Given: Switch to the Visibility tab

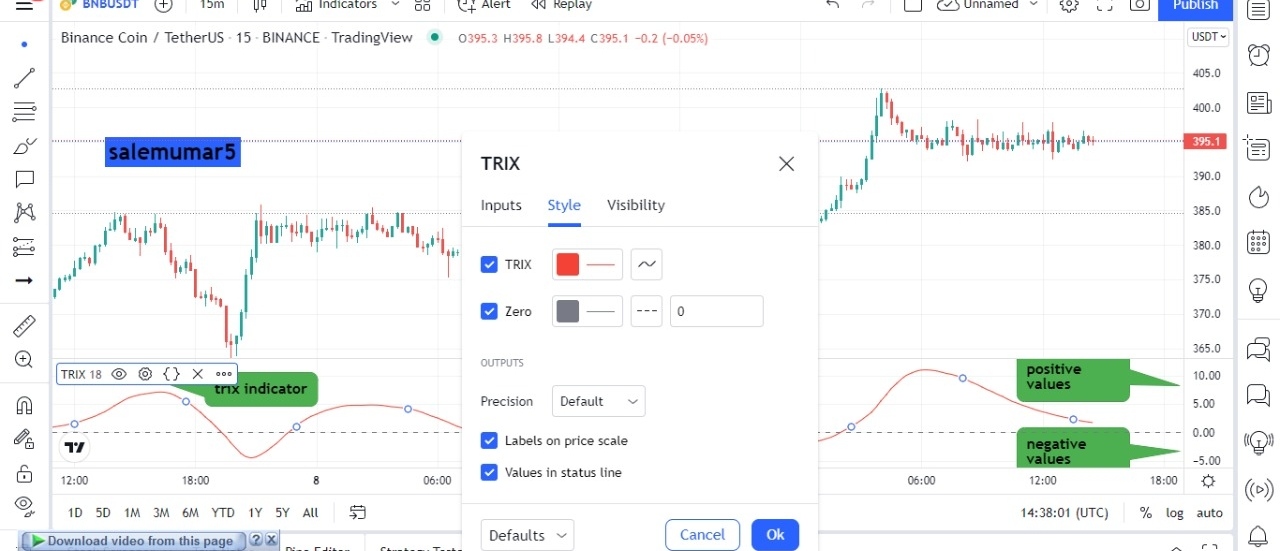Looking at the screenshot, I should (x=635, y=205).
